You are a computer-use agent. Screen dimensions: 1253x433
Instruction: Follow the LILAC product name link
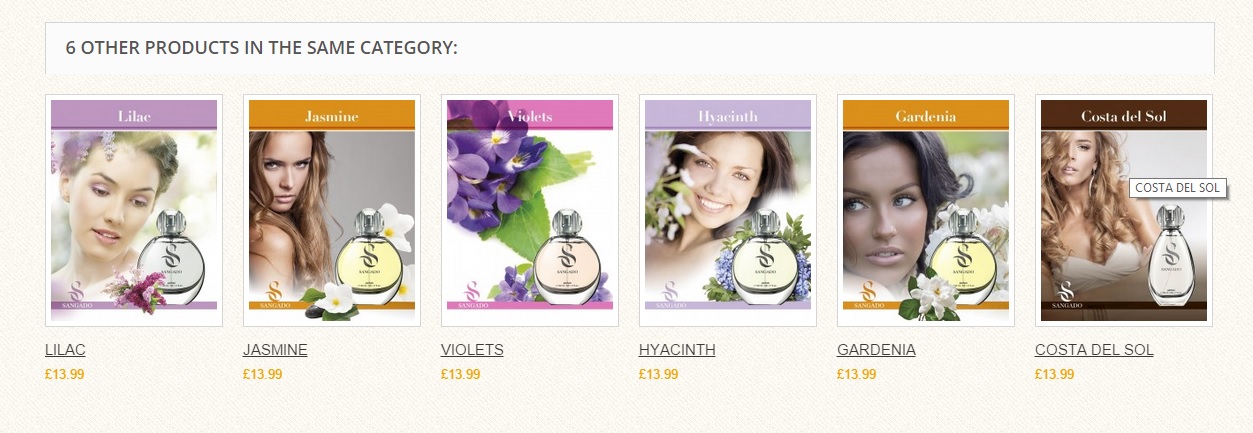click(x=66, y=350)
